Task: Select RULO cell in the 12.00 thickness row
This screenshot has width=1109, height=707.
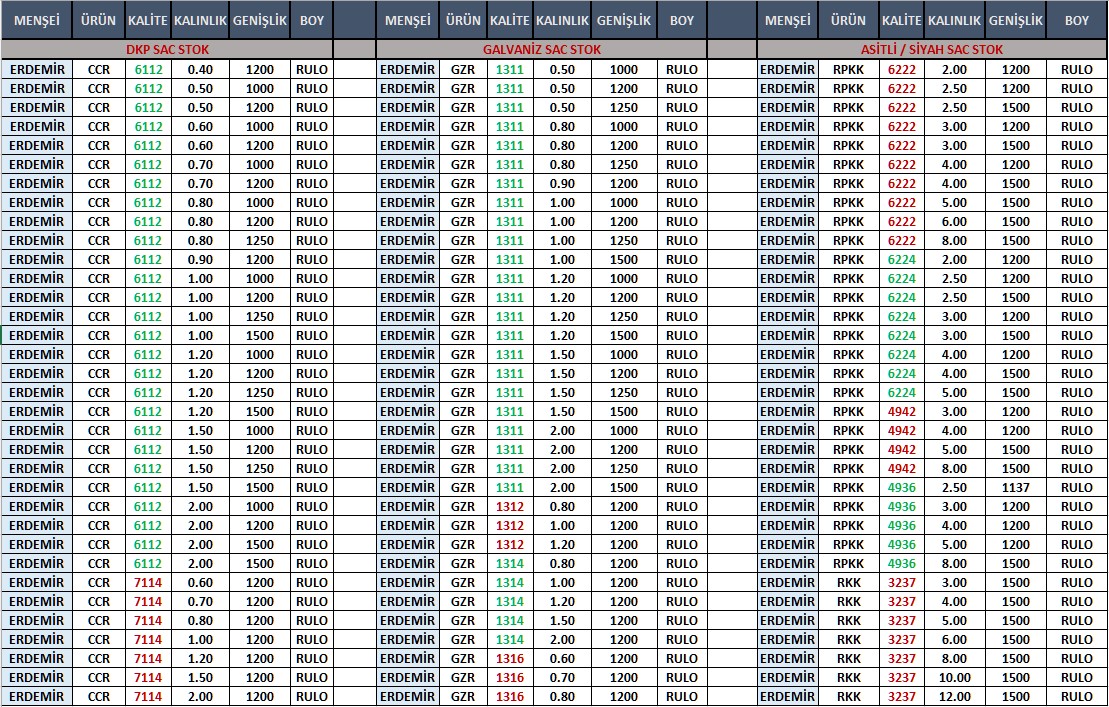Action: pyautogui.click(x=1076, y=696)
